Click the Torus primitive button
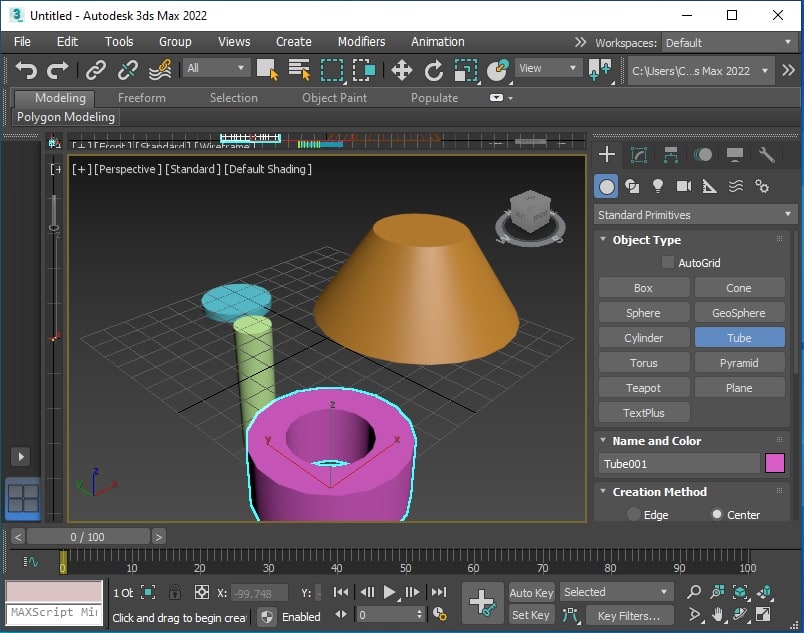The image size is (804, 633). click(x=644, y=363)
